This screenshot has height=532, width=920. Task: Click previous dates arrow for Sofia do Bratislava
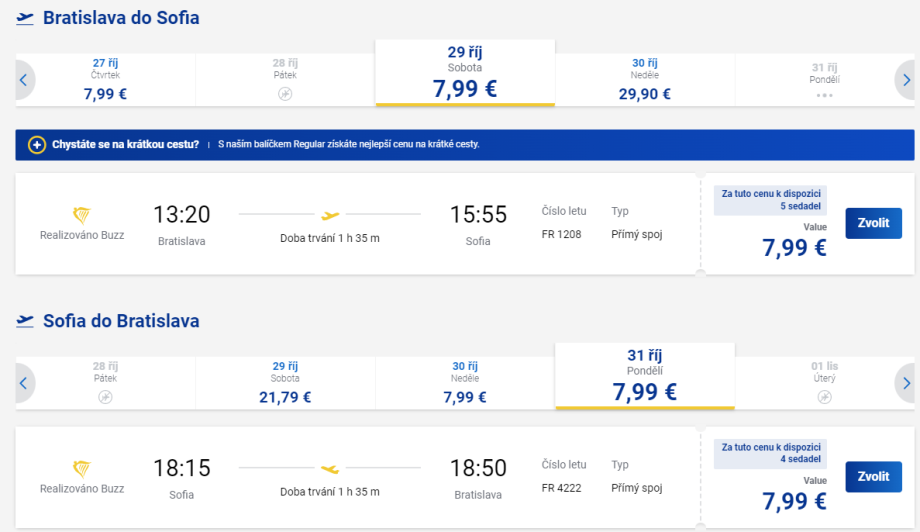click(24, 382)
